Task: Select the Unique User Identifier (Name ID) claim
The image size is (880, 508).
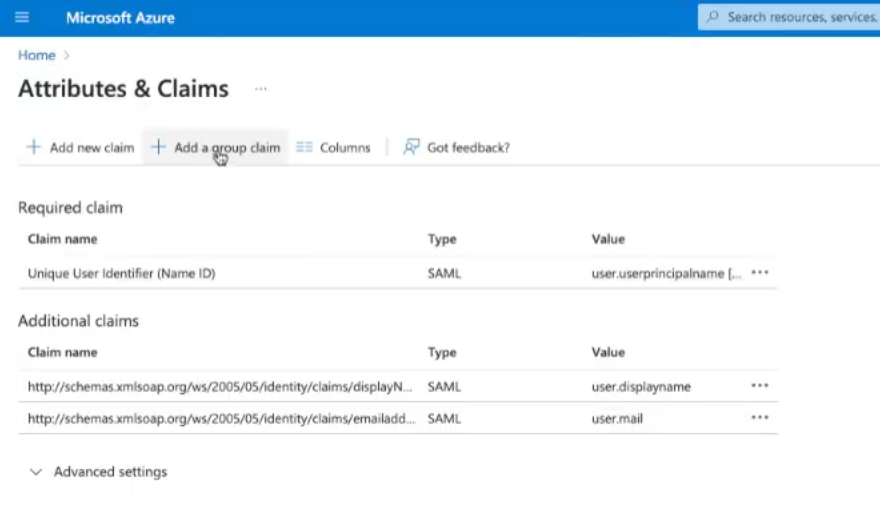Action: point(121,273)
